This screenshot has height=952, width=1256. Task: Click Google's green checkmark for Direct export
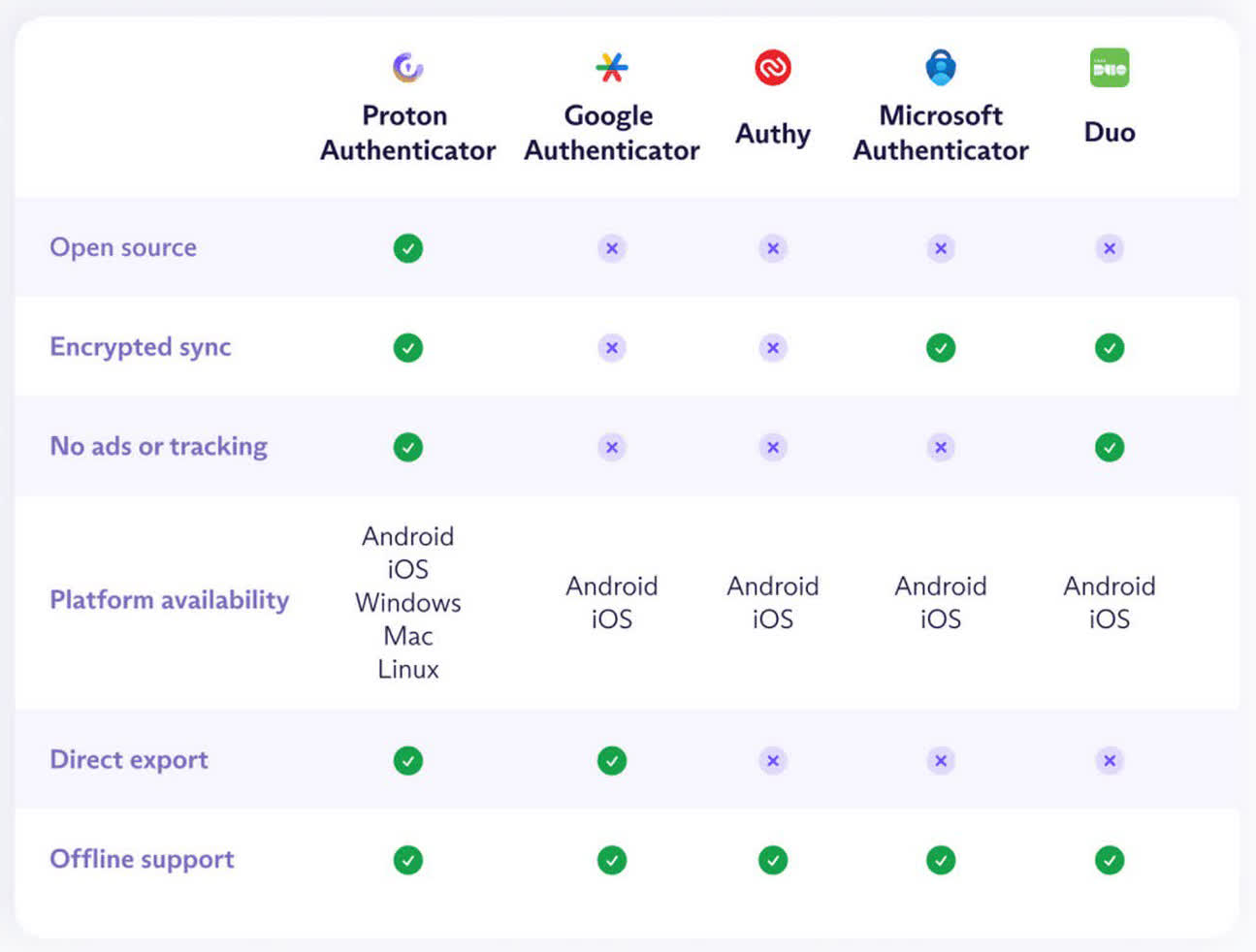pyautogui.click(x=612, y=760)
